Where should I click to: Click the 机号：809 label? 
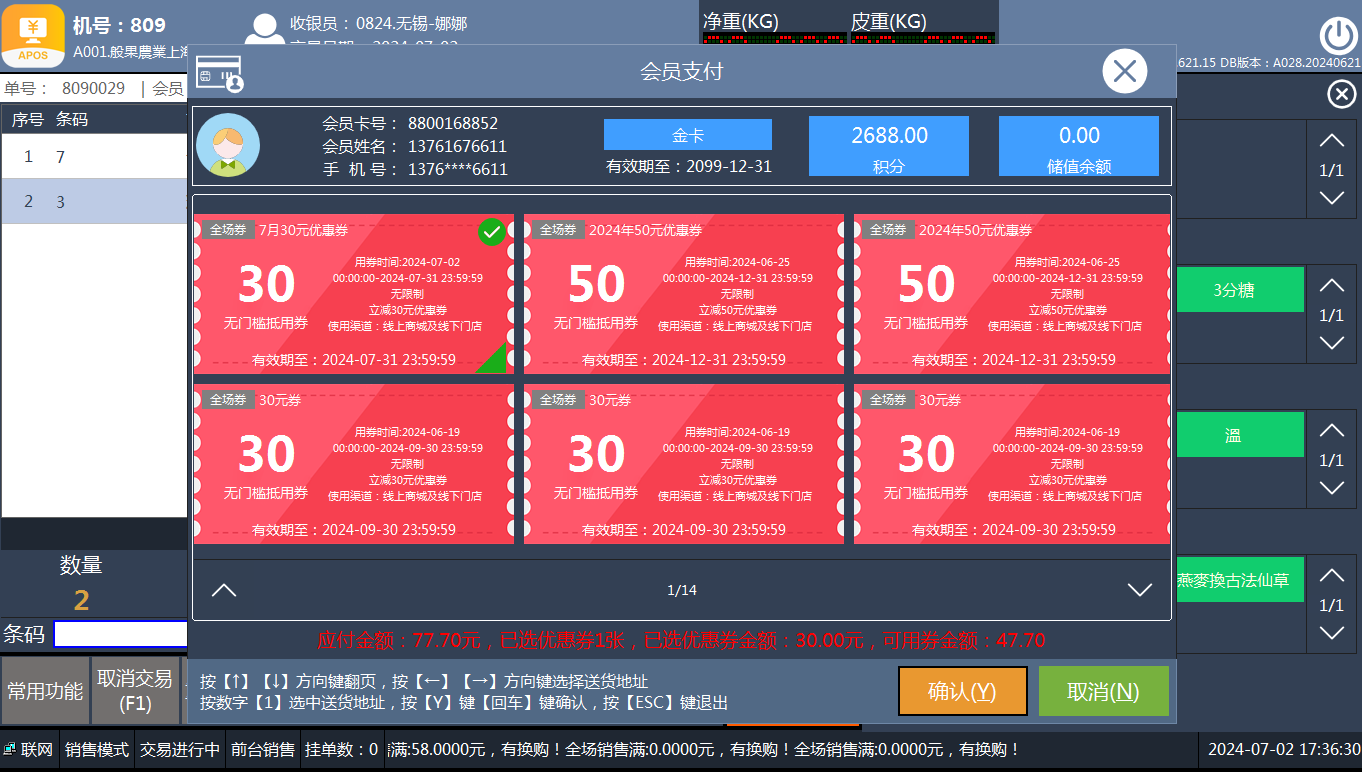click(119, 25)
